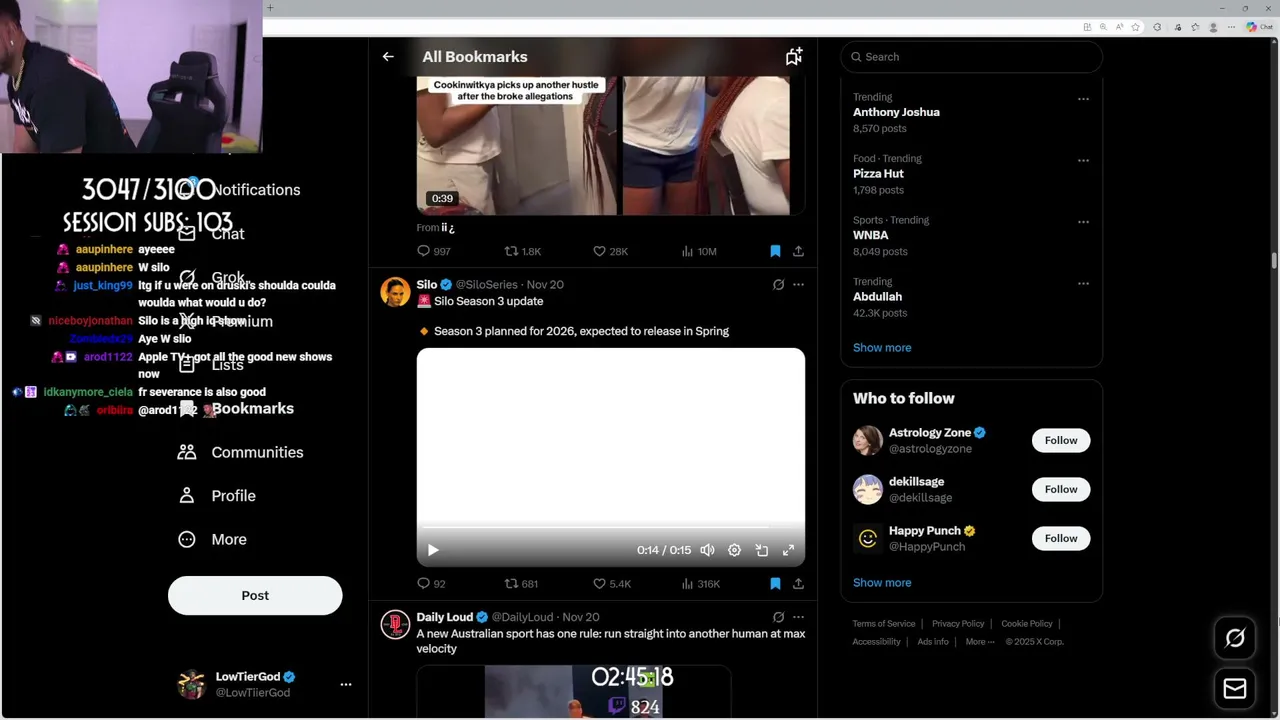Image resolution: width=1280 pixels, height=720 pixels.
Task: Open the Grok floating button
Action: pos(1235,638)
